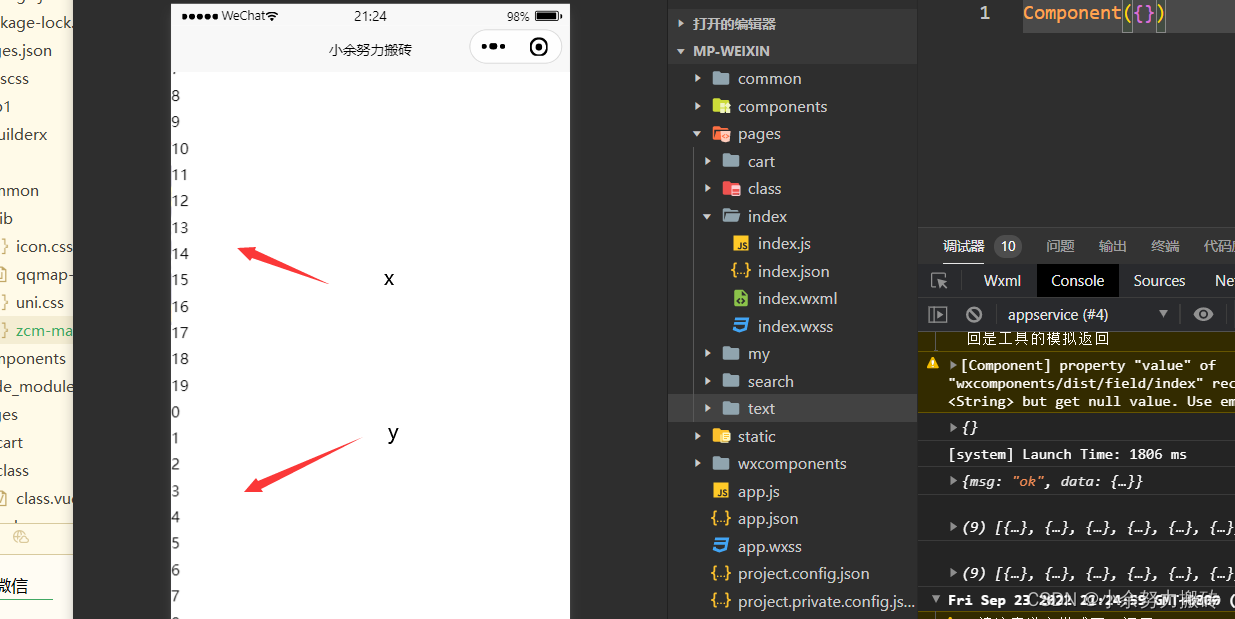Open the appservice (#4) context dropdown
This screenshot has width=1235, height=619.
tap(1164, 313)
